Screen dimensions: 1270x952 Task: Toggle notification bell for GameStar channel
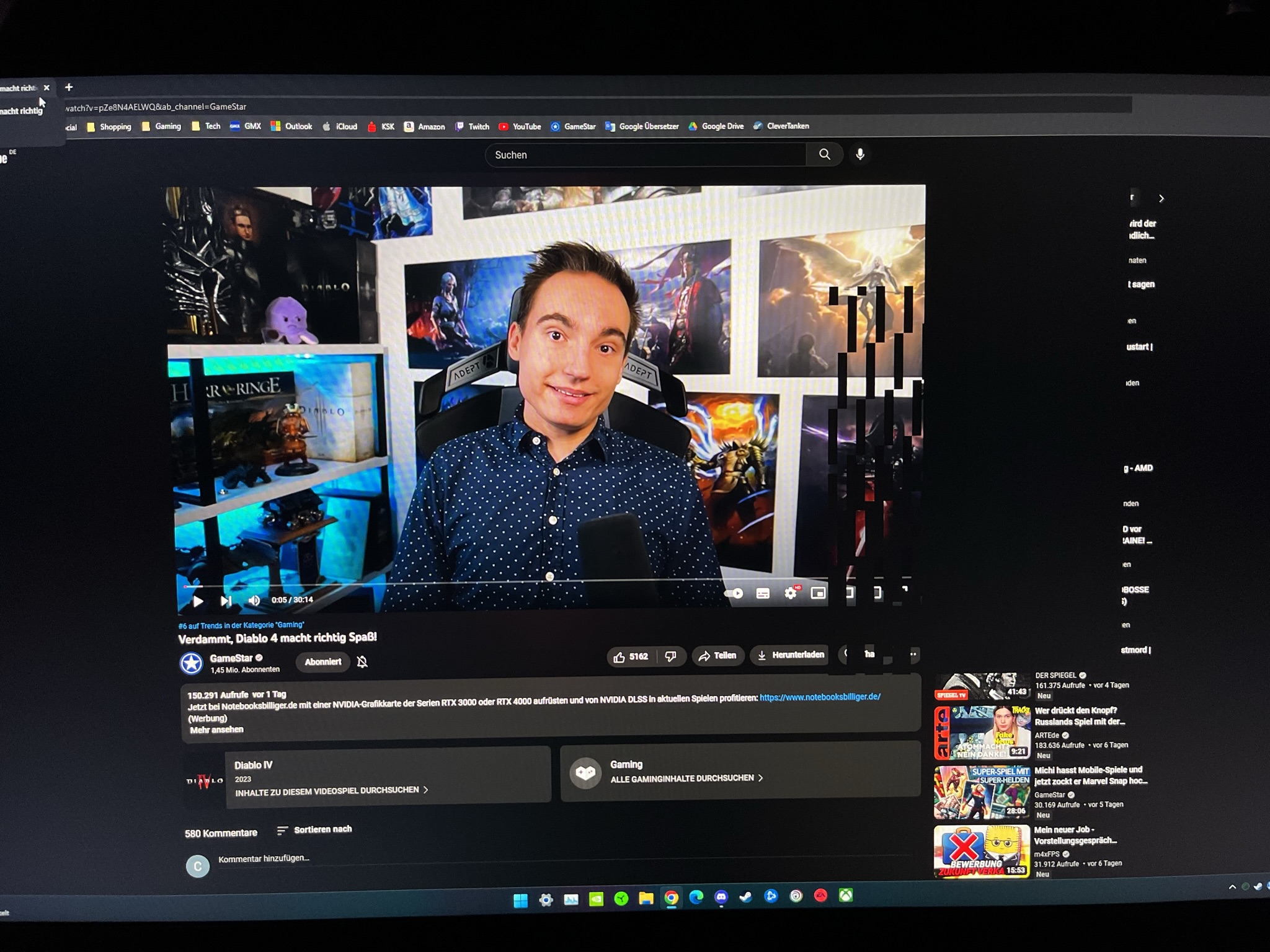point(363,662)
